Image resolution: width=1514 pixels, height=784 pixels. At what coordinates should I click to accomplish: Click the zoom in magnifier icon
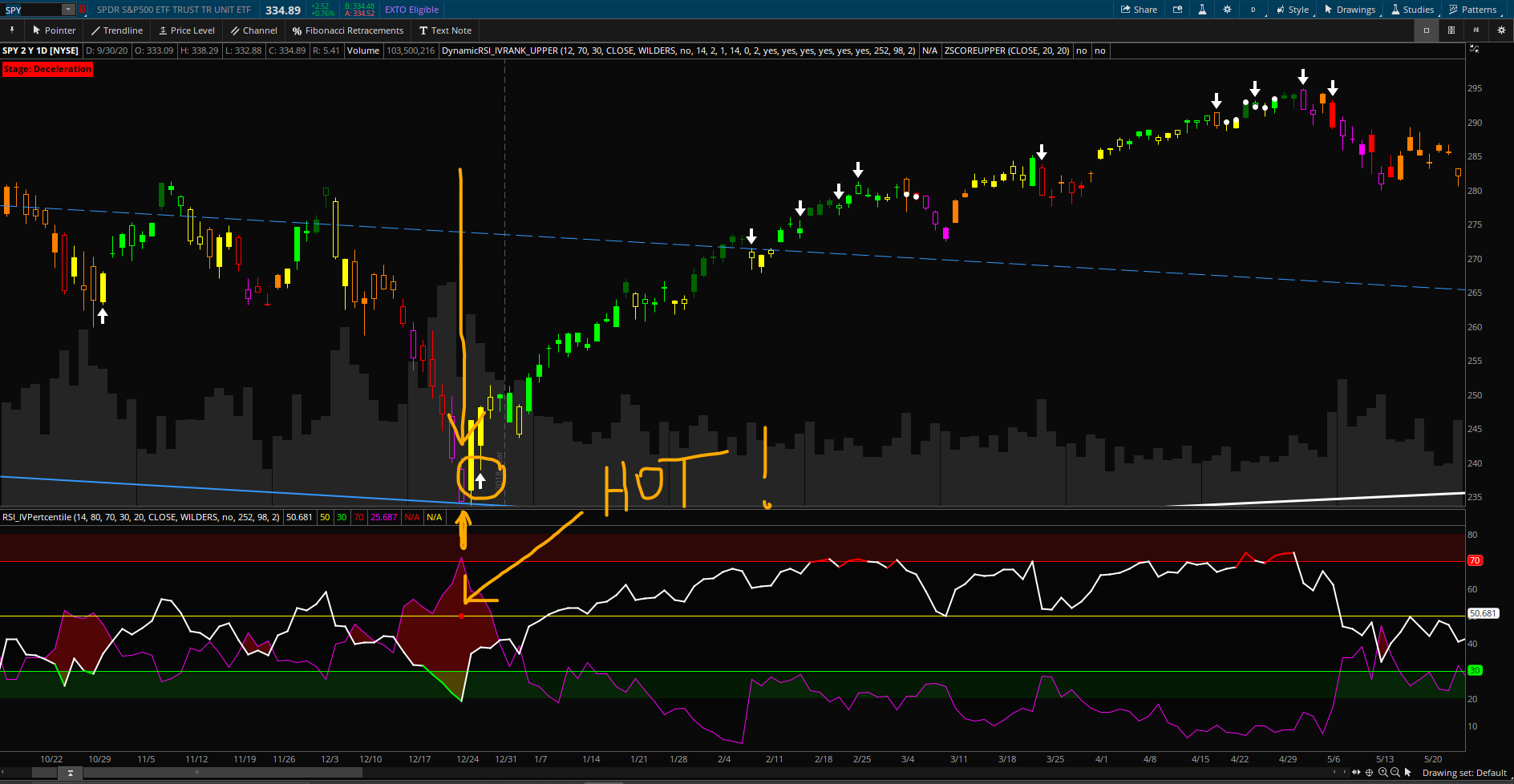1382,773
